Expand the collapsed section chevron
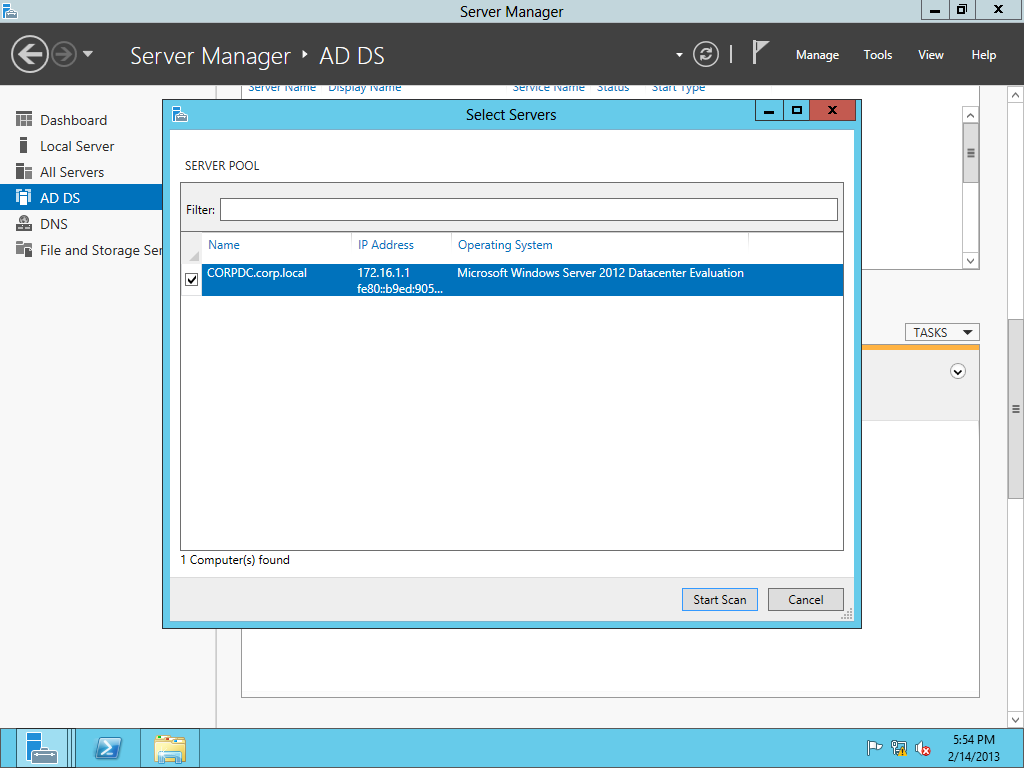Viewport: 1024px width, 768px height. point(958,371)
